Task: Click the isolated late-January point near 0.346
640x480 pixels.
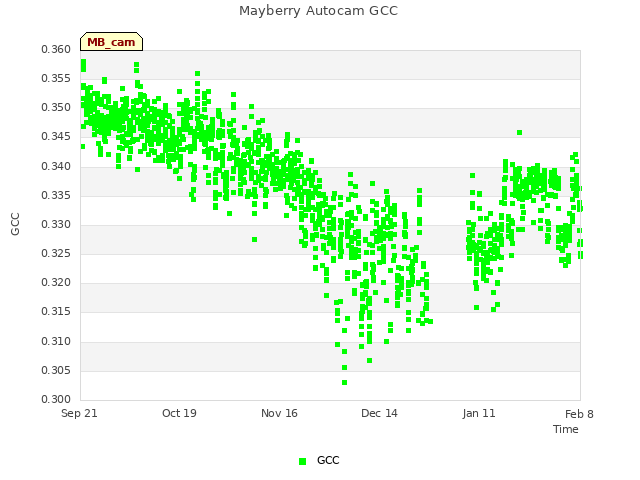Action: point(519,133)
